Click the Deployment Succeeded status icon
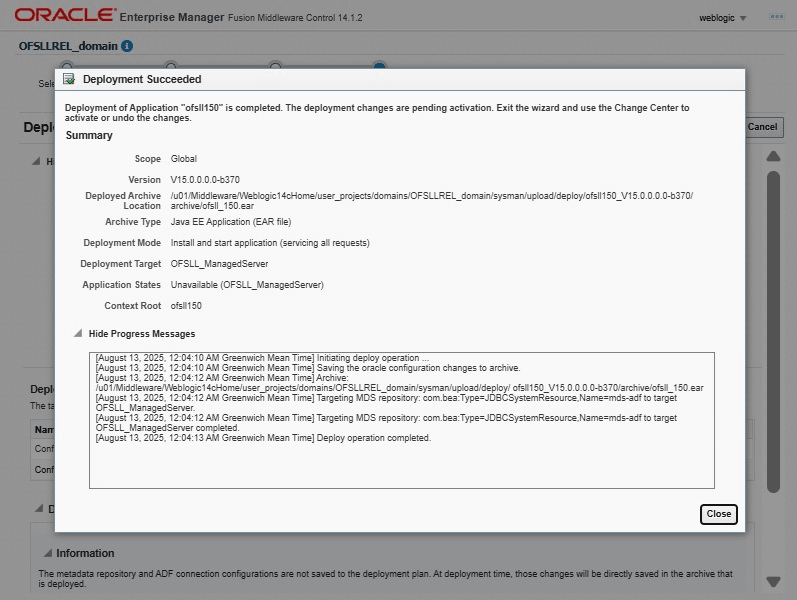The height and width of the screenshot is (600, 797). (x=69, y=79)
